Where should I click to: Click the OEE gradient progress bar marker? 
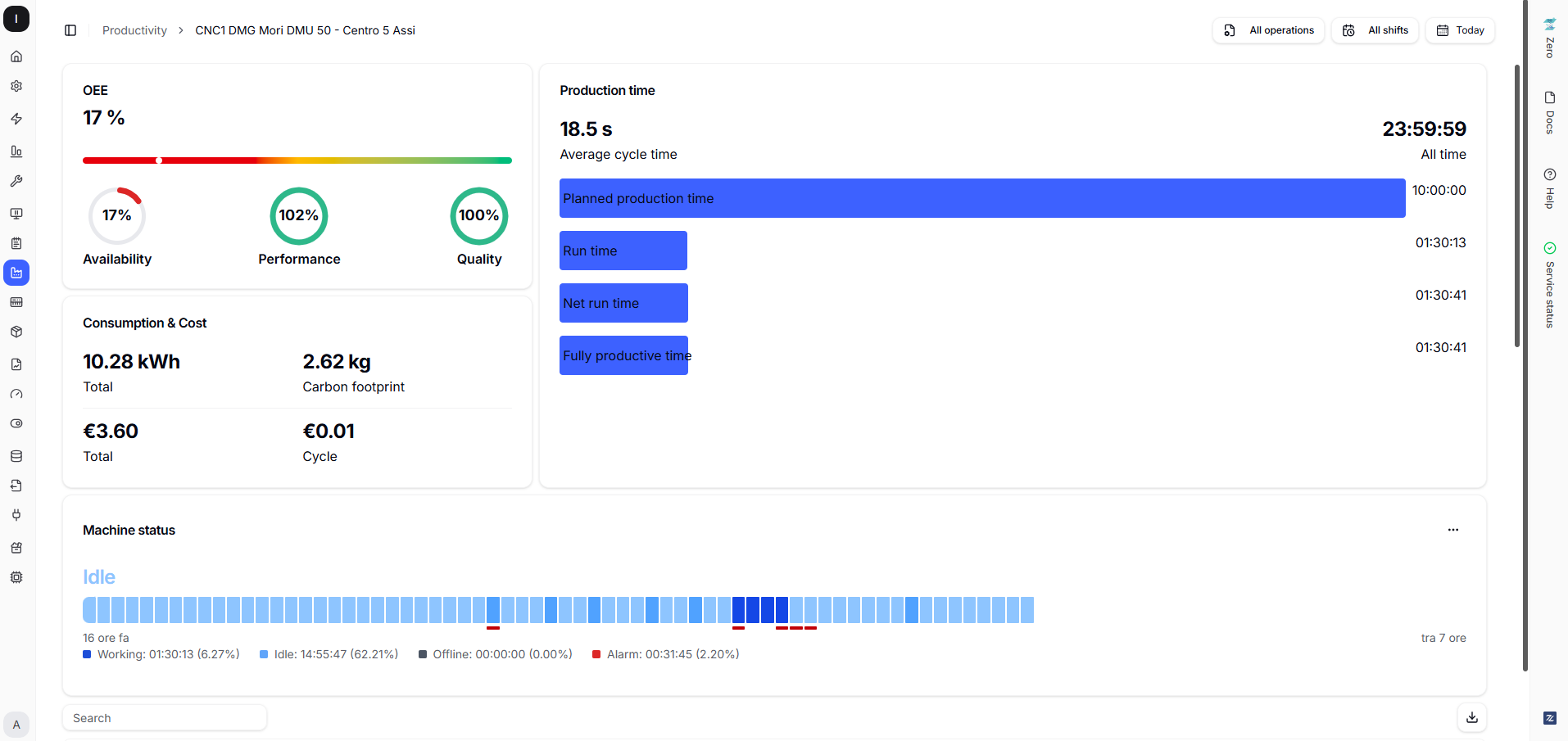click(159, 160)
